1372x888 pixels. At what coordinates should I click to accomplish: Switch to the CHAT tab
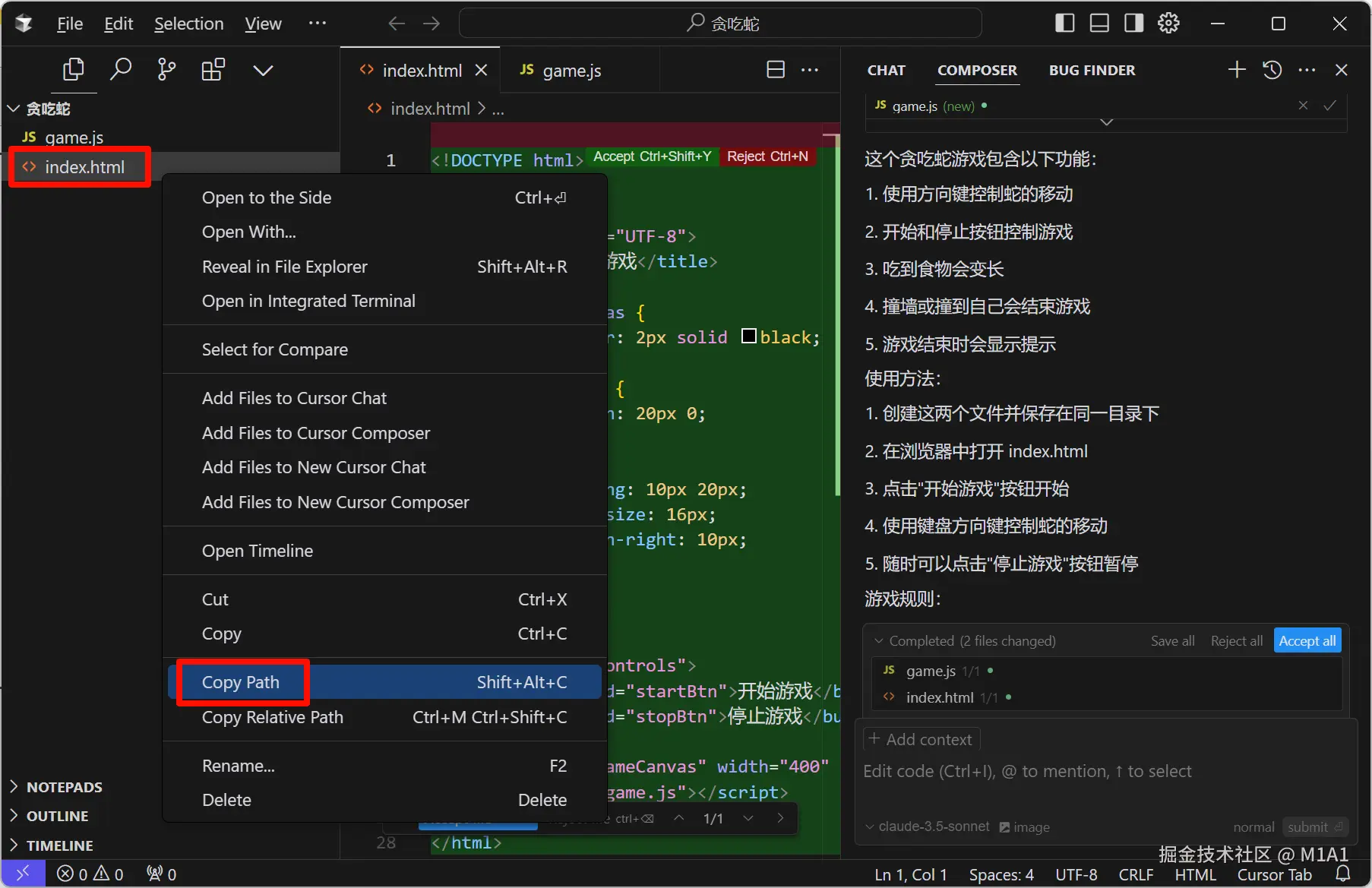click(x=887, y=70)
